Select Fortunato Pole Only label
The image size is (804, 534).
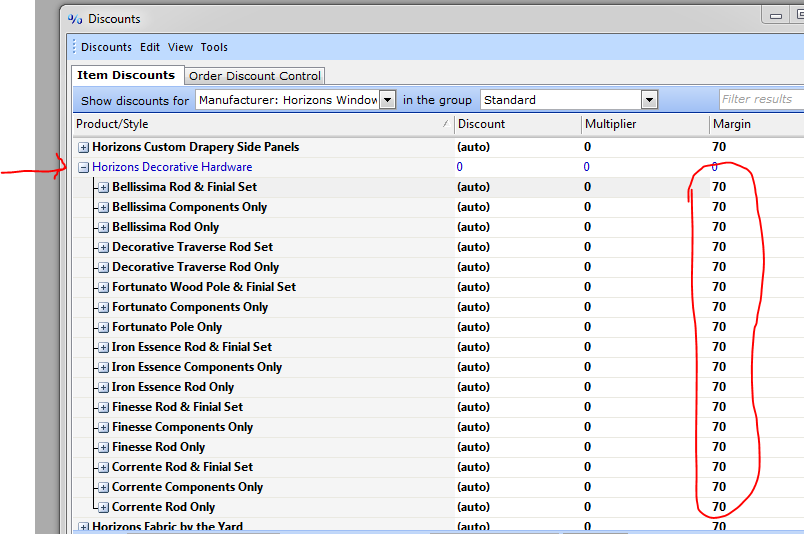coord(167,327)
